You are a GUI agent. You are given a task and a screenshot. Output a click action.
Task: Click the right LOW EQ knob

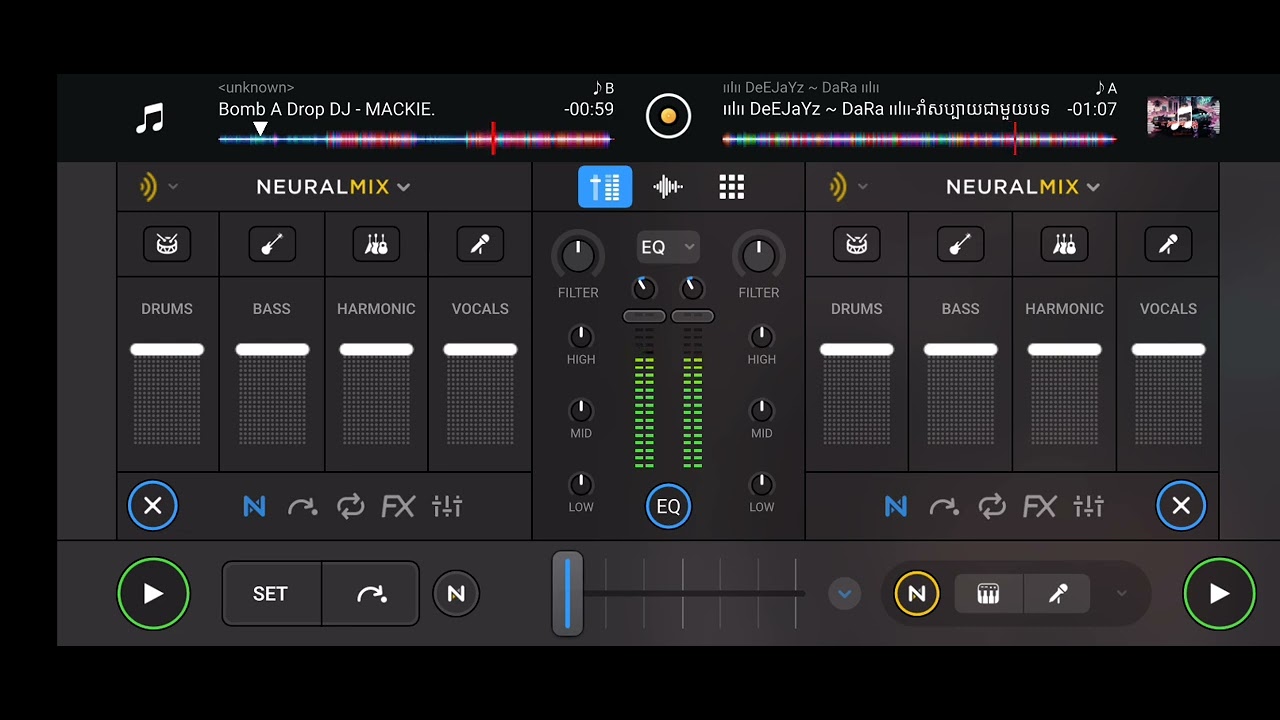[762, 485]
